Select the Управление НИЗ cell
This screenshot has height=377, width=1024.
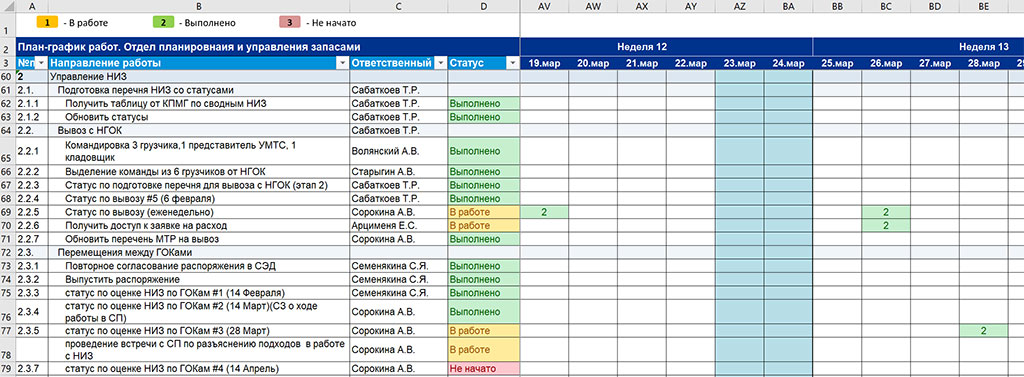pos(199,76)
